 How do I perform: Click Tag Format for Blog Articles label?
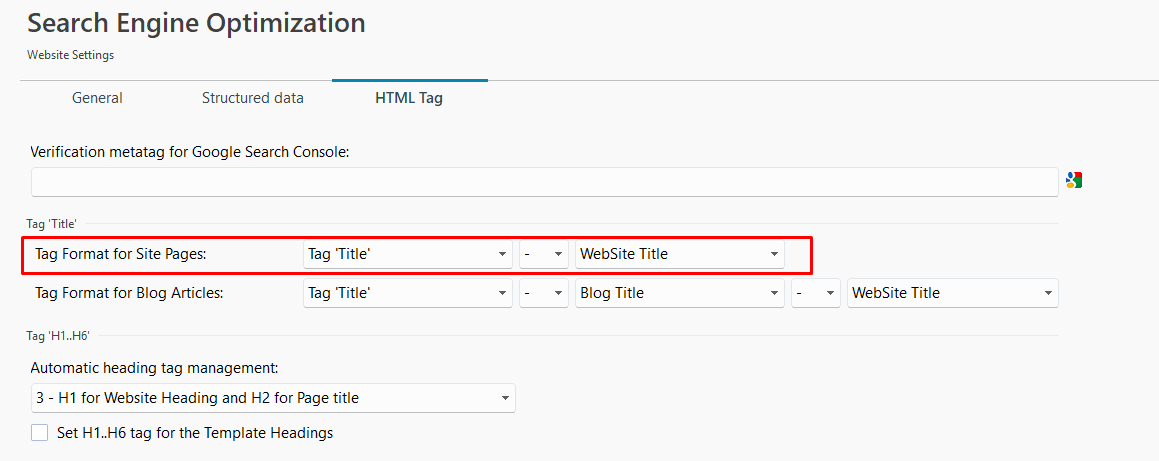click(129, 293)
